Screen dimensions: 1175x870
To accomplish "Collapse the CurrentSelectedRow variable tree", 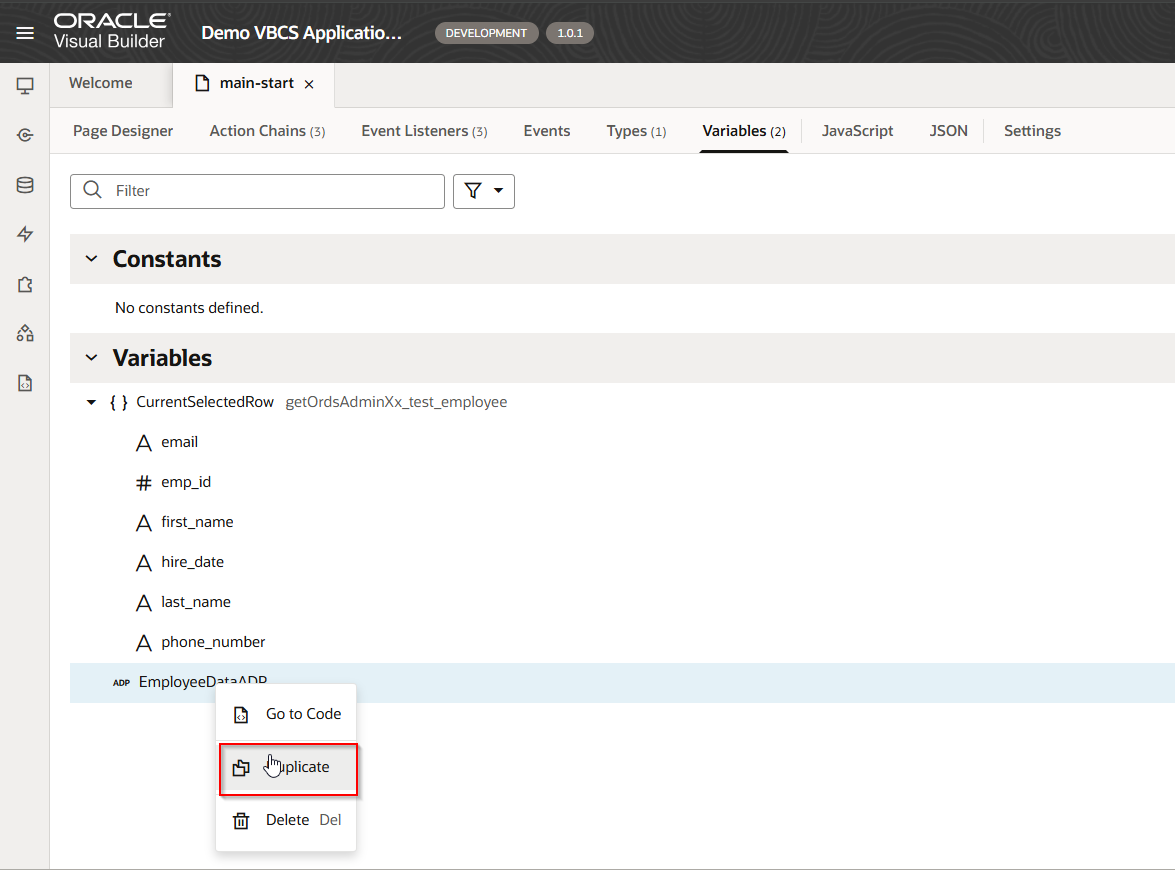I will (92, 402).
